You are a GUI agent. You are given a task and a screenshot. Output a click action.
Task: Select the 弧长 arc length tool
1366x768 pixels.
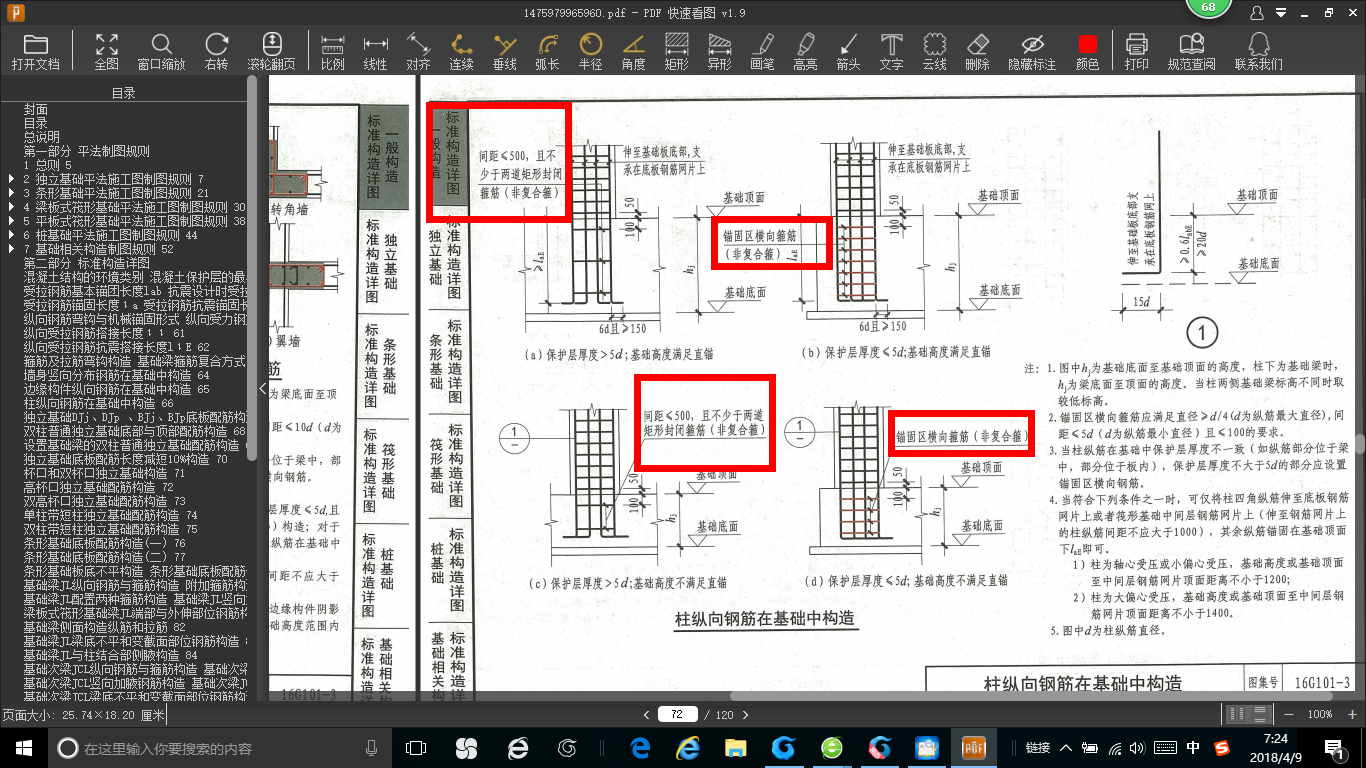pyautogui.click(x=547, y=51)
